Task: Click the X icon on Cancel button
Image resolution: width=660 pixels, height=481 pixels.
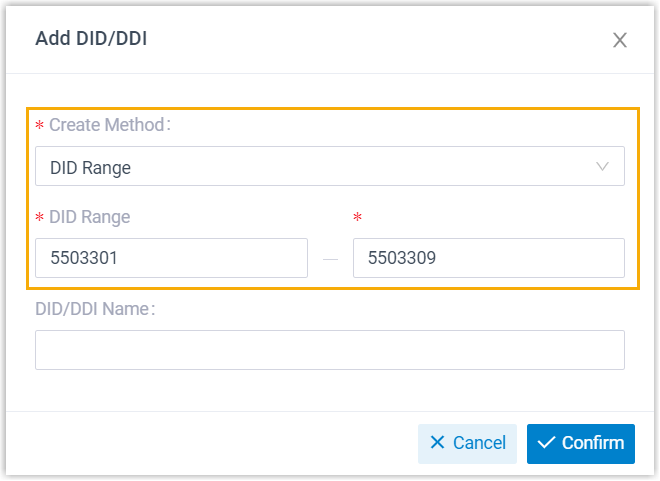Action: (437, 443)
